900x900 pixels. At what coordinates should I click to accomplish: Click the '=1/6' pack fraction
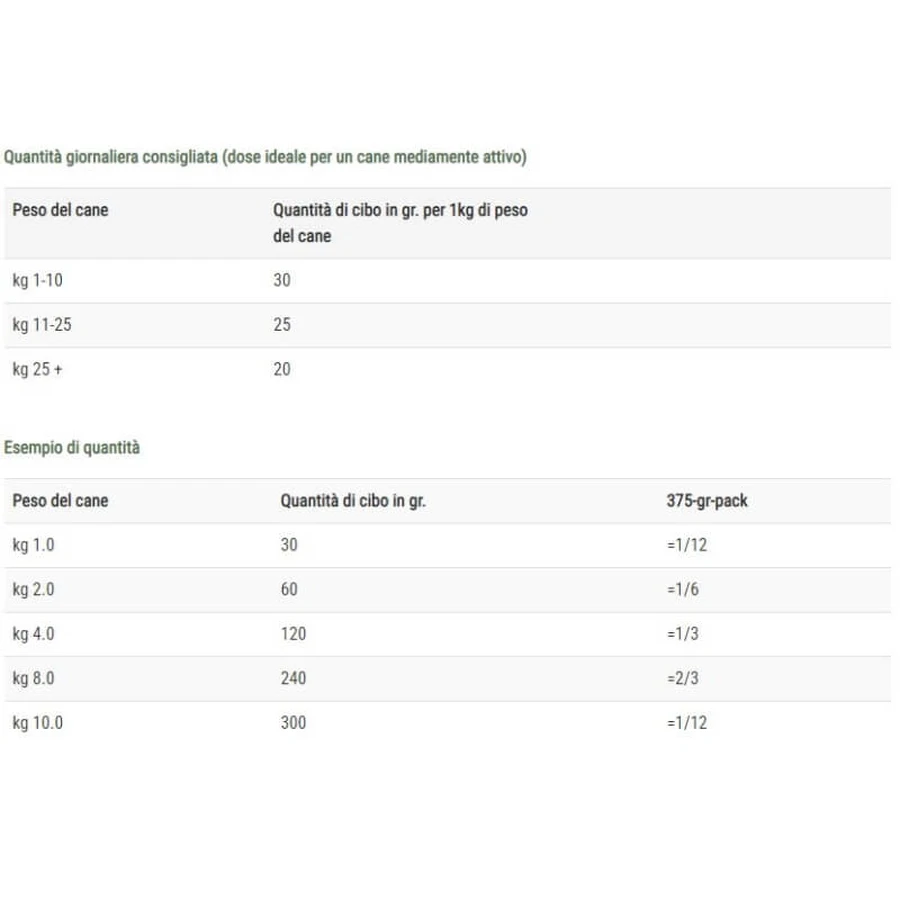point(683,589)
